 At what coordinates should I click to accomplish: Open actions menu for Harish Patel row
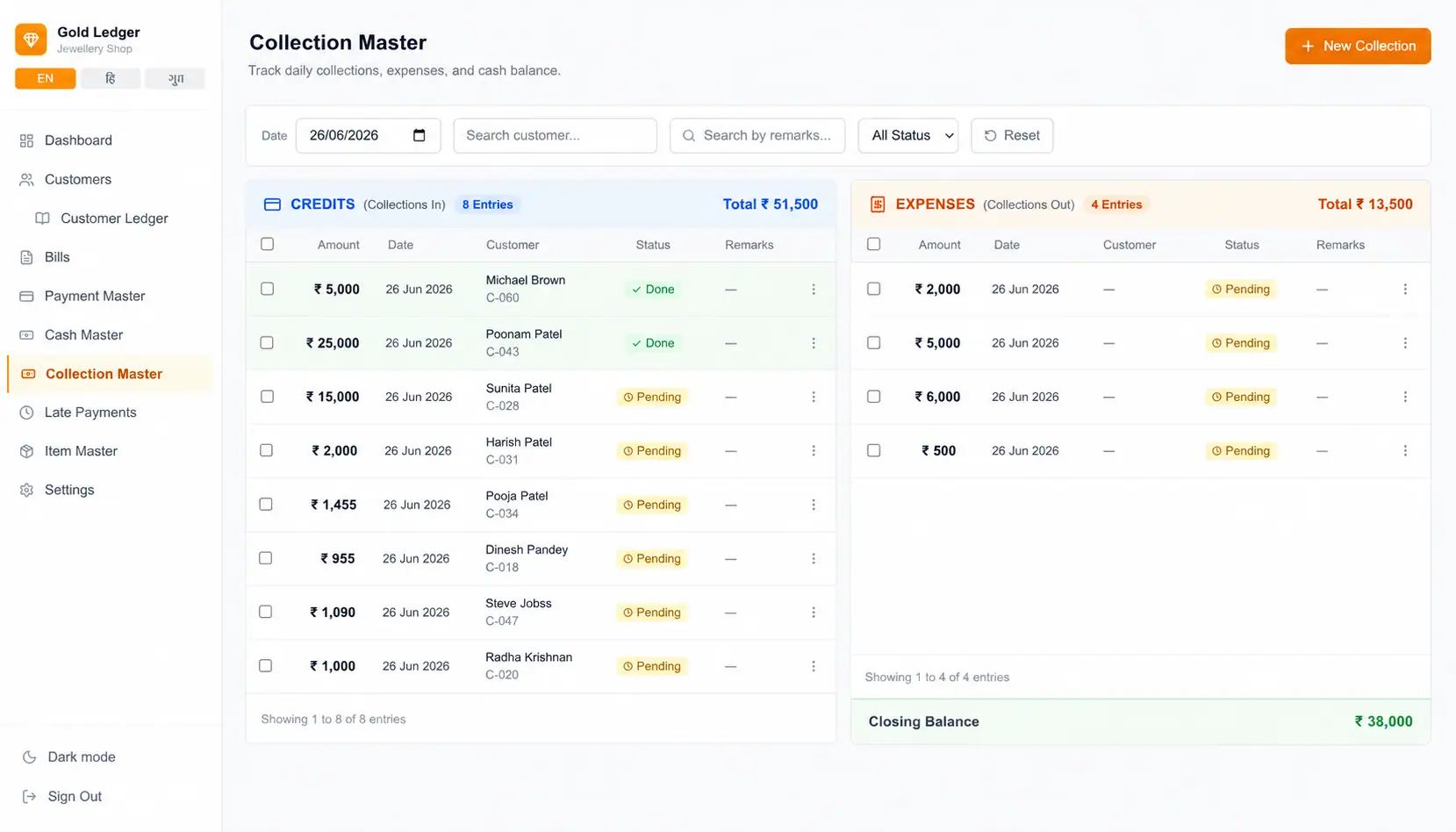(x=814, y=451)
